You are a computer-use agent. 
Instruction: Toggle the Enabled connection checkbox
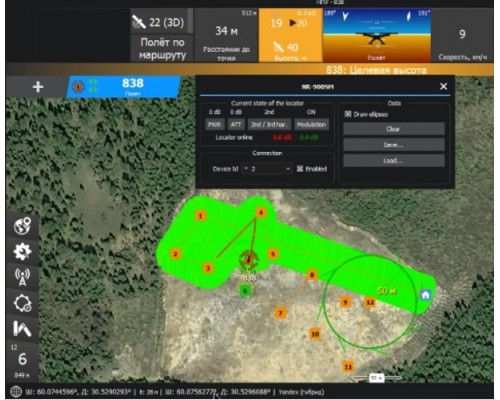(x=300, y=169)
